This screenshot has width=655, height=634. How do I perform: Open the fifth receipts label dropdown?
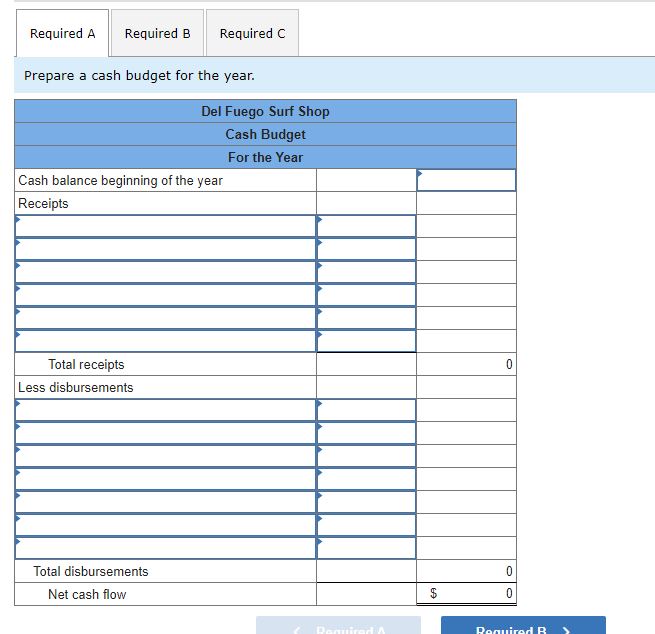pyautogui.click(x=165, y=318)
